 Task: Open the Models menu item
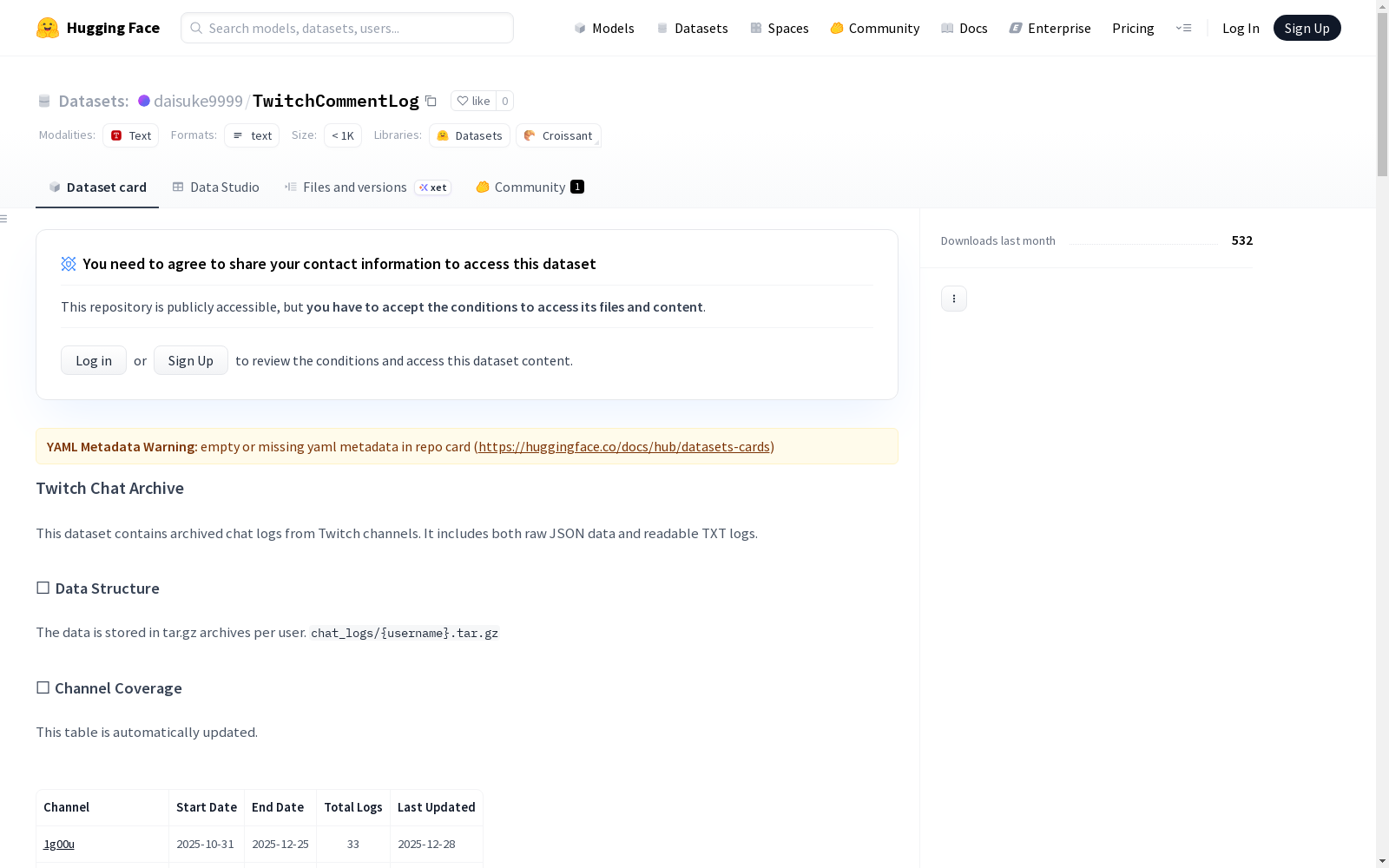coord(604,28)
